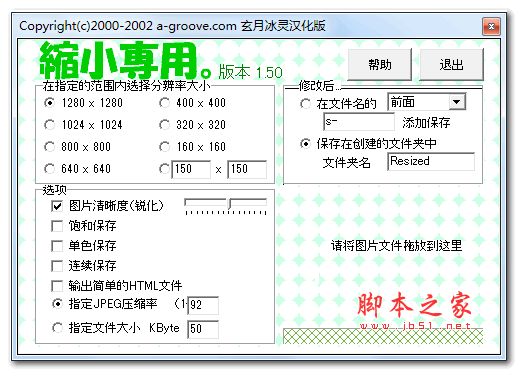Choose the 800 x 800 resolution
The image size is (518, 372).
pos(49,147)
